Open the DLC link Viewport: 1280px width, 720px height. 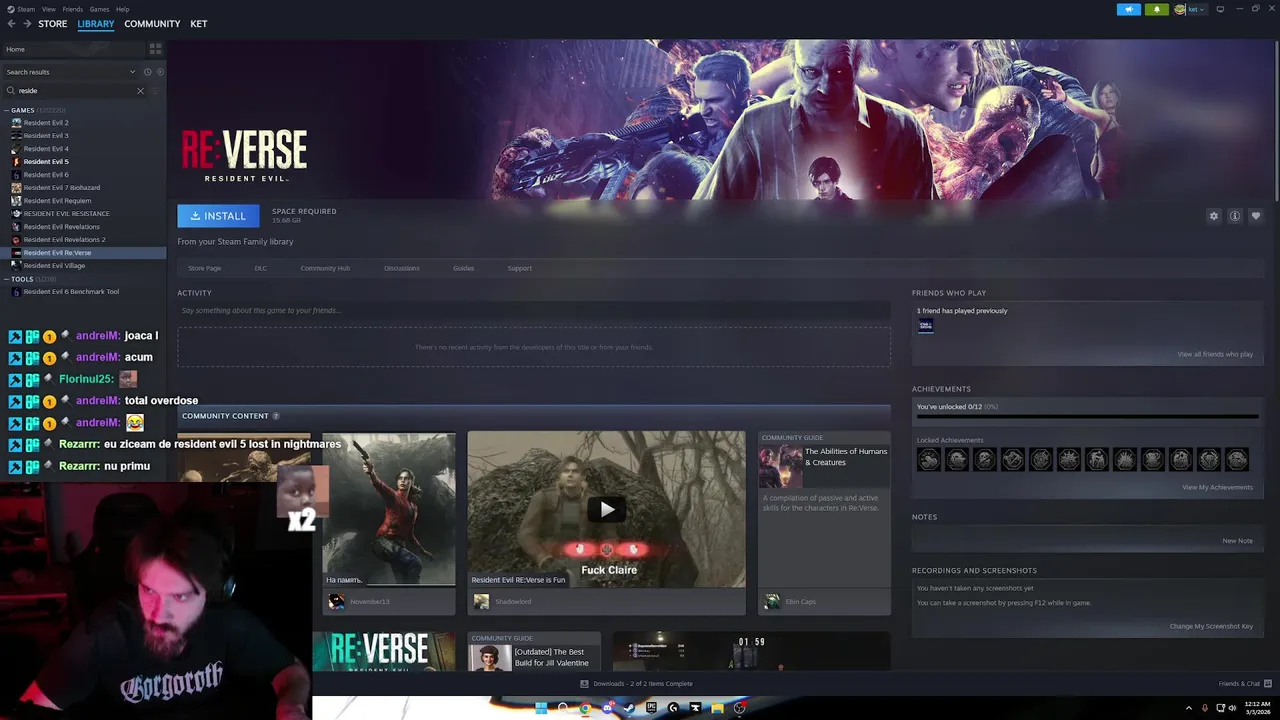(260, 268)
